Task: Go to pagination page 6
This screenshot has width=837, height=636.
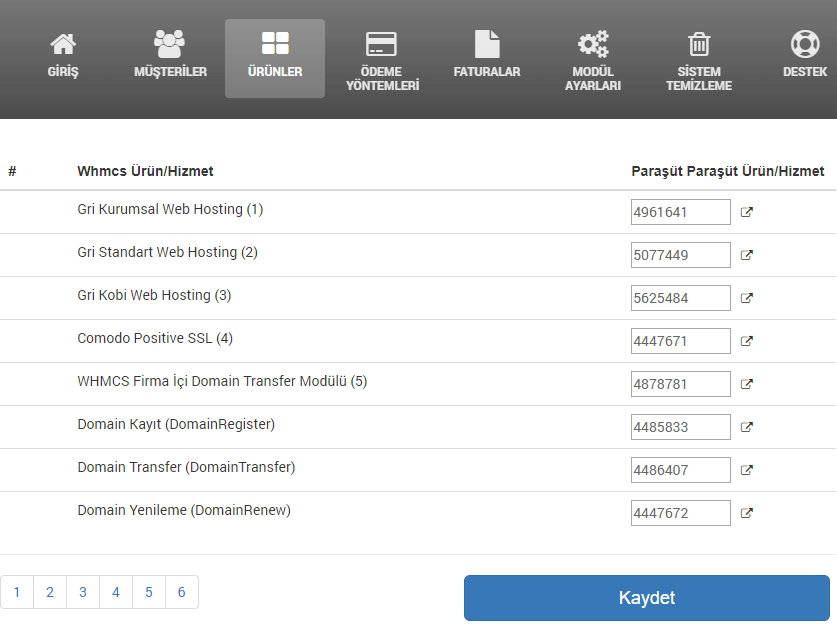Action: pyautogui.click(x=181, y=592)
